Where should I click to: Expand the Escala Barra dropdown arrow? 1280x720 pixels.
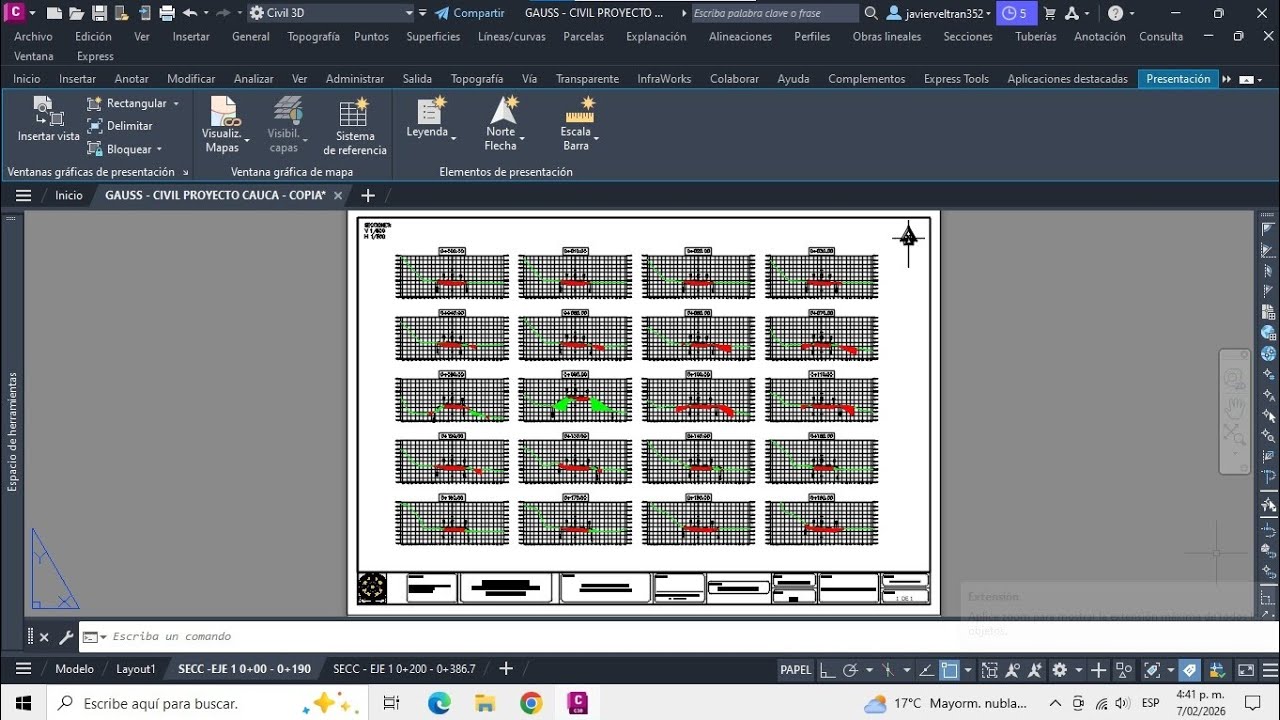point(596,141)
